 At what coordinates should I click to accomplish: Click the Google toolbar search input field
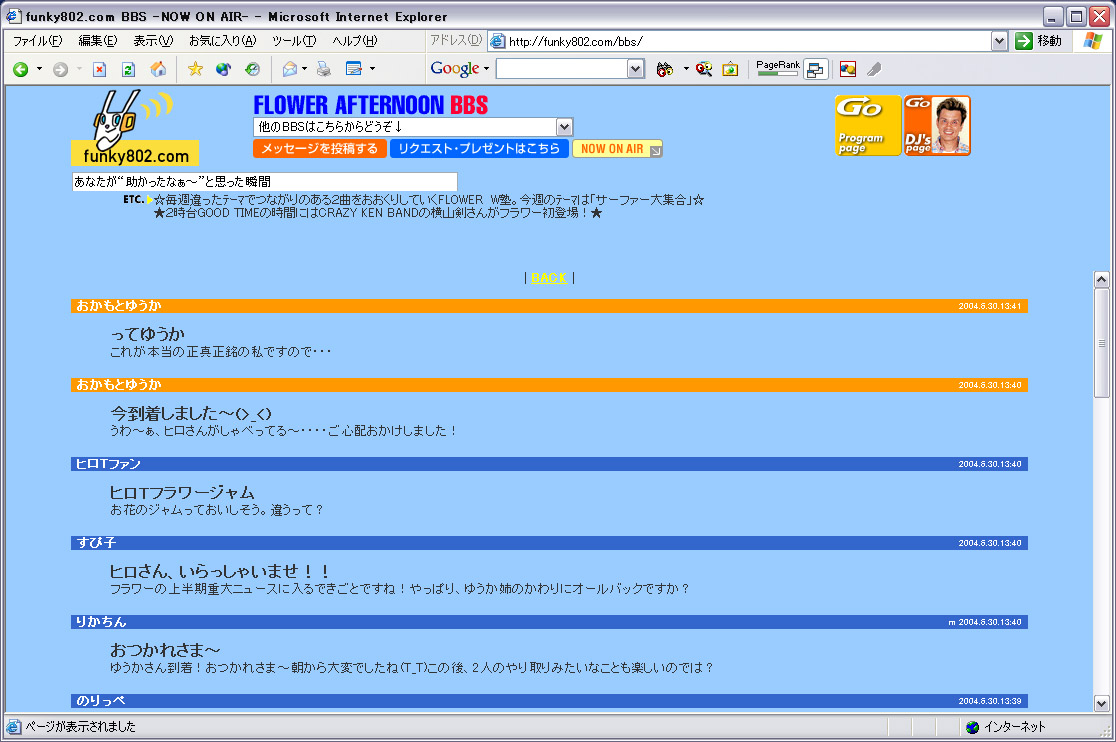click(x=561, y=69)
